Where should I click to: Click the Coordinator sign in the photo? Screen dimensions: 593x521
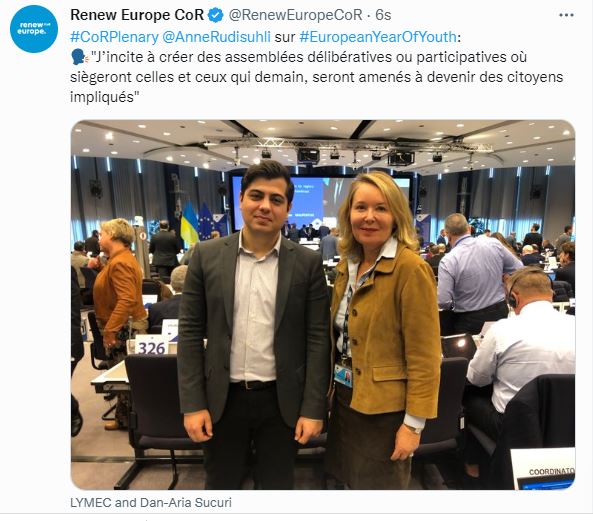pos(543,469)
